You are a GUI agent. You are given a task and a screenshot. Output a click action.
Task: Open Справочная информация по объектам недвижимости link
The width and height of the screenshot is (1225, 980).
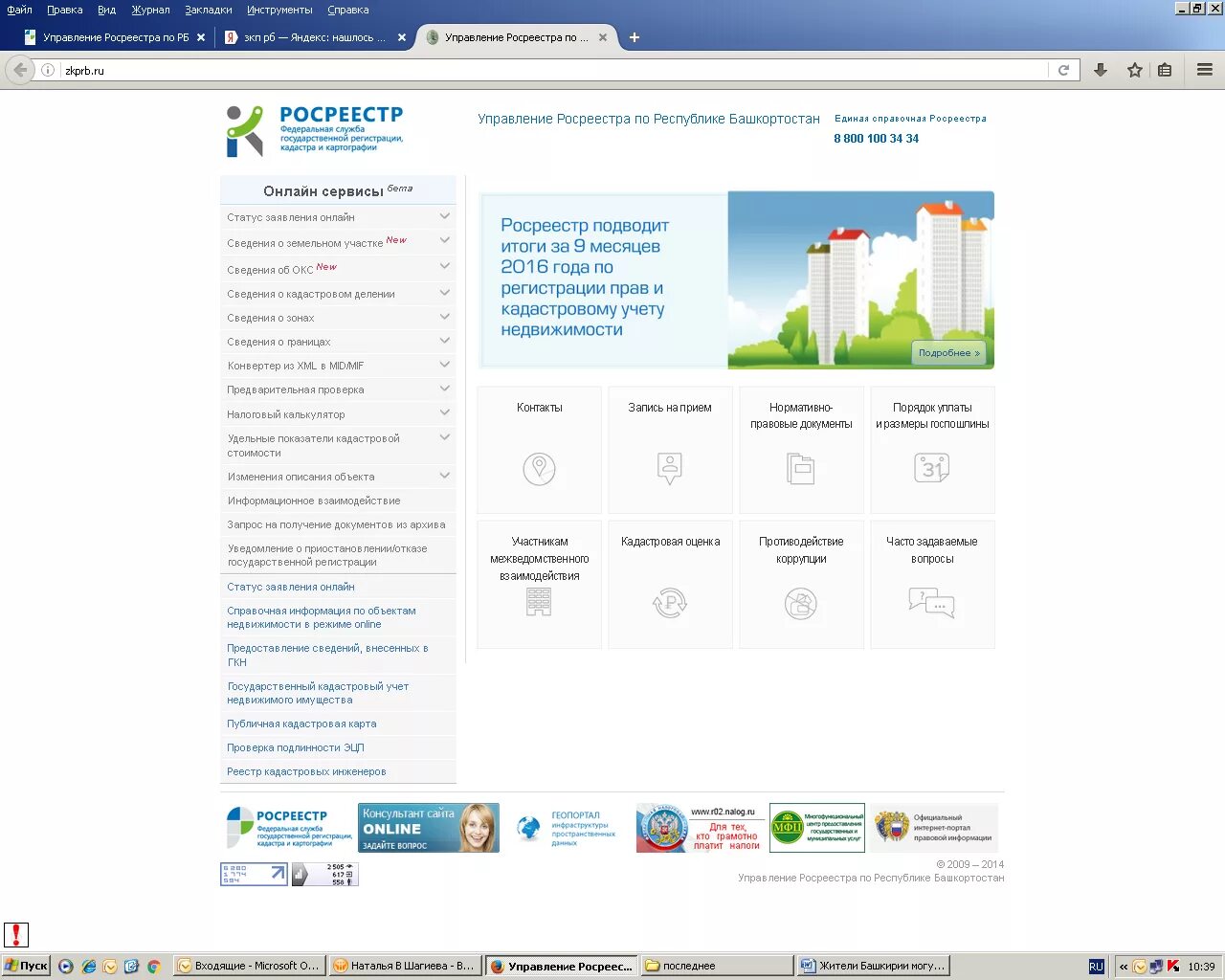(322, 617)
